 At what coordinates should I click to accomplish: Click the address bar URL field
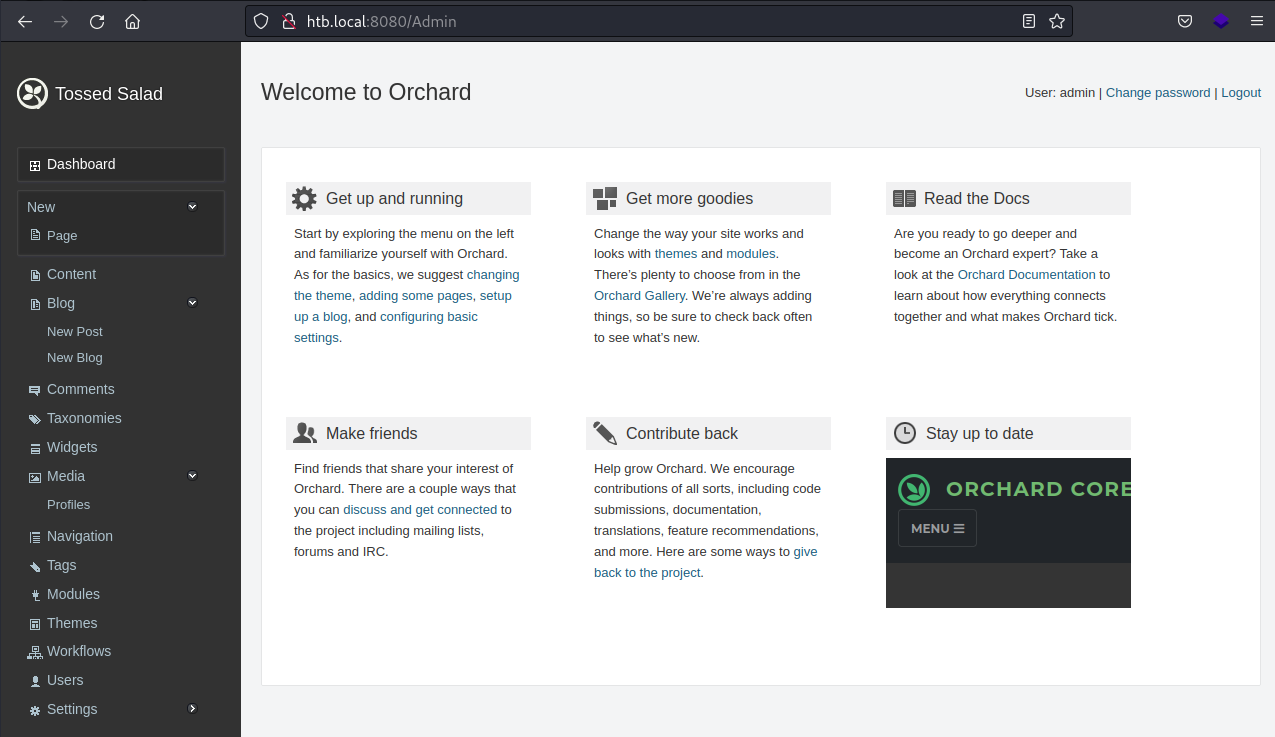[660, 21]
